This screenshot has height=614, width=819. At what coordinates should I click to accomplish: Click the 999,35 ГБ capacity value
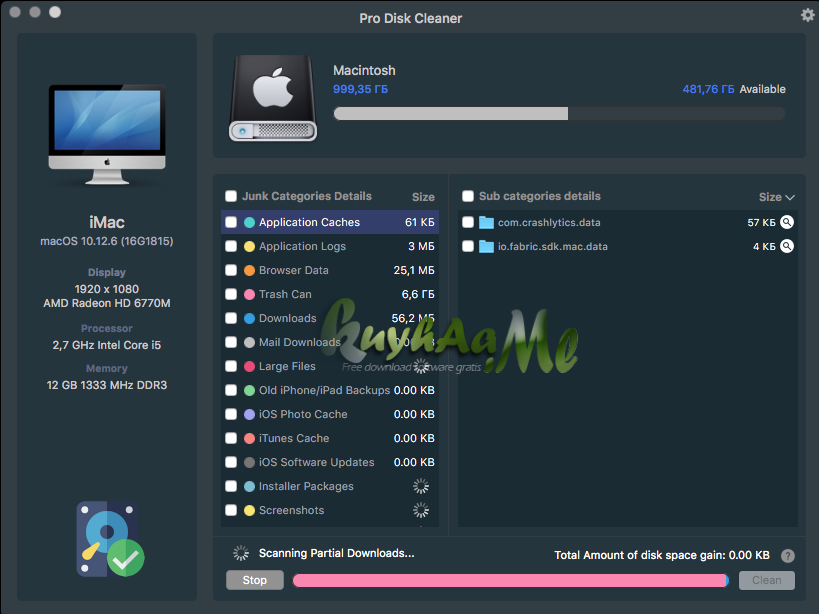tap(360, 89)
